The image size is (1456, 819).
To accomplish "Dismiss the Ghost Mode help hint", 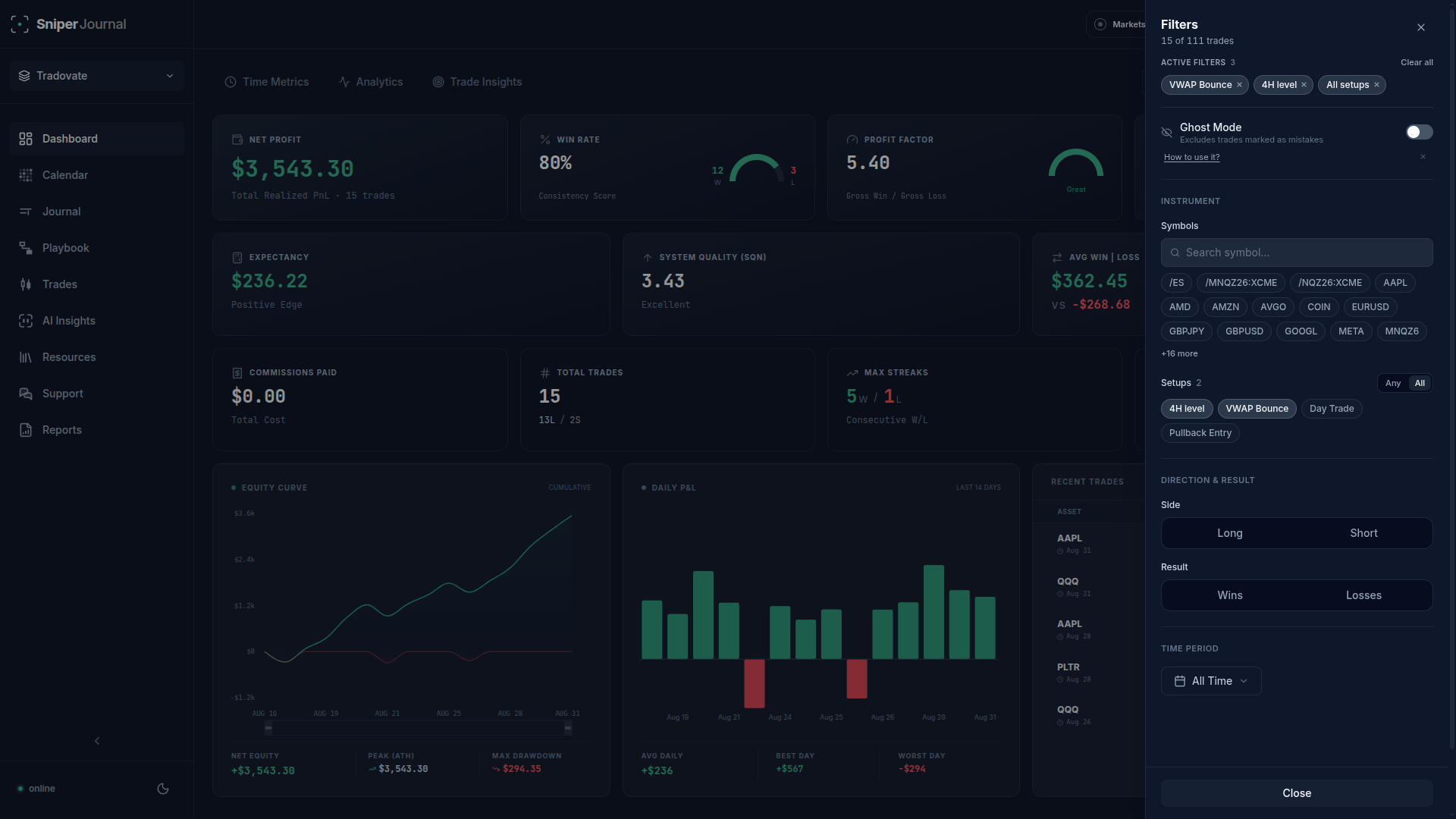I will pos(1423,157).
